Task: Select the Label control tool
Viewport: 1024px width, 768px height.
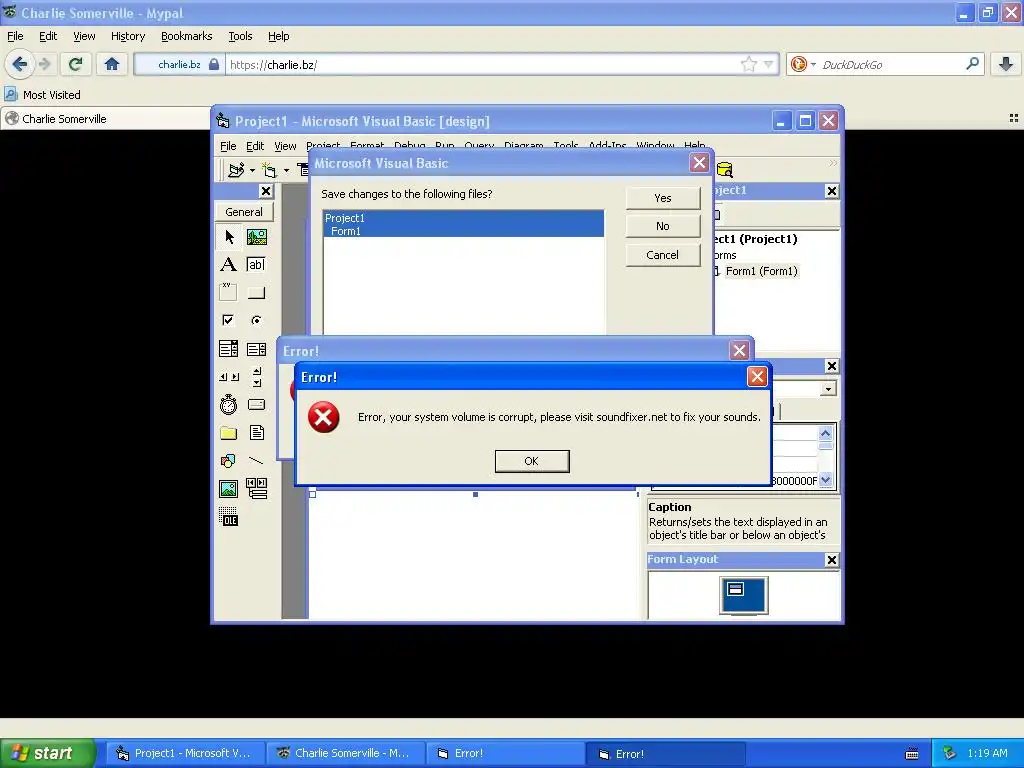Action: pos(229,264)
